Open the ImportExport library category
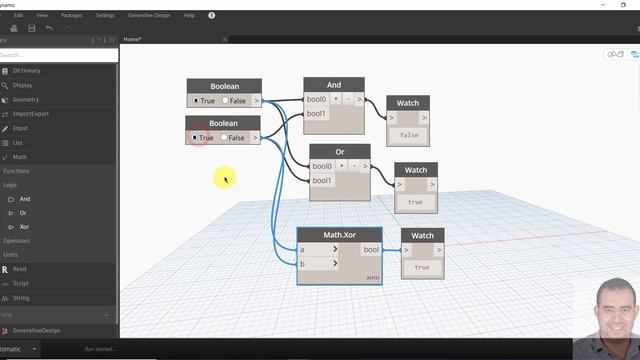Image resolution: width=640 pixels, height=360 pixels. click(x=58, y=114)
